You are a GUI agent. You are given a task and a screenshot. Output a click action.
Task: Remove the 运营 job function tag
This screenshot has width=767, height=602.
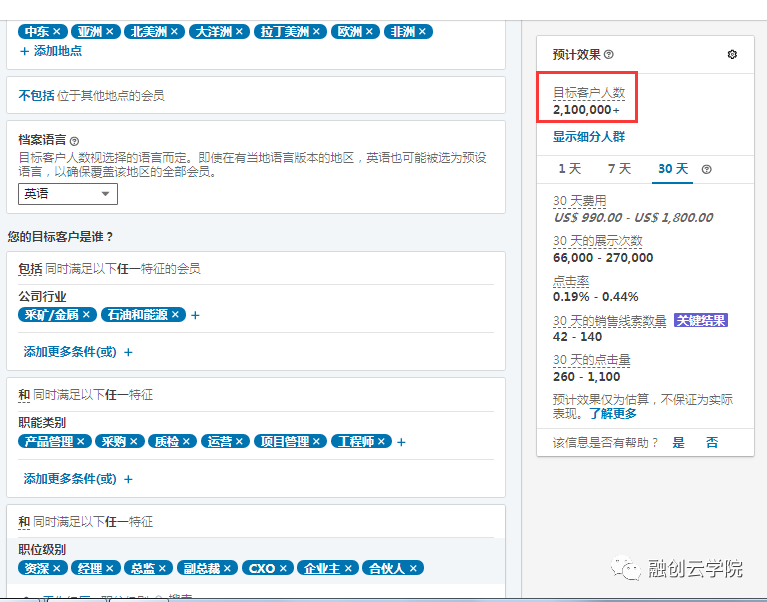tap(239, 442)
